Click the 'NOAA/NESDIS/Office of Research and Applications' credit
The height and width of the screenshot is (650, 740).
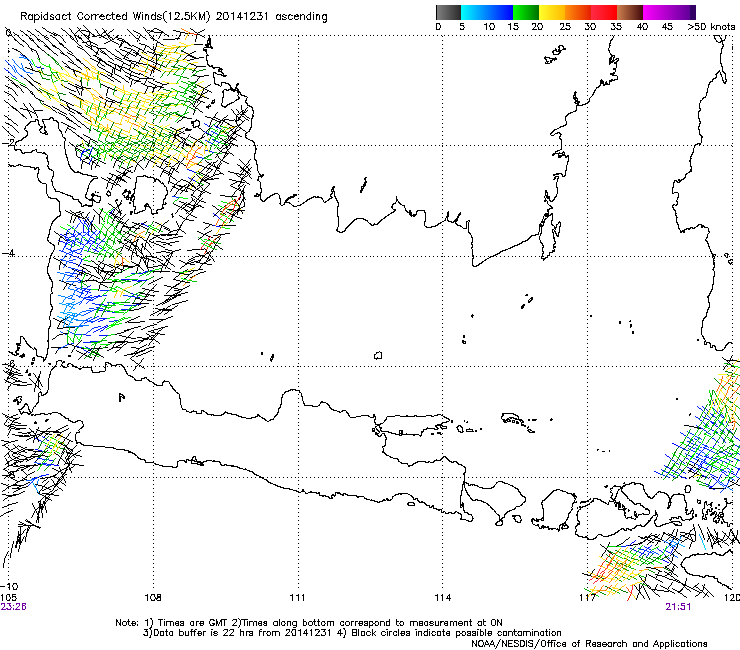click(x=589, y=644)
